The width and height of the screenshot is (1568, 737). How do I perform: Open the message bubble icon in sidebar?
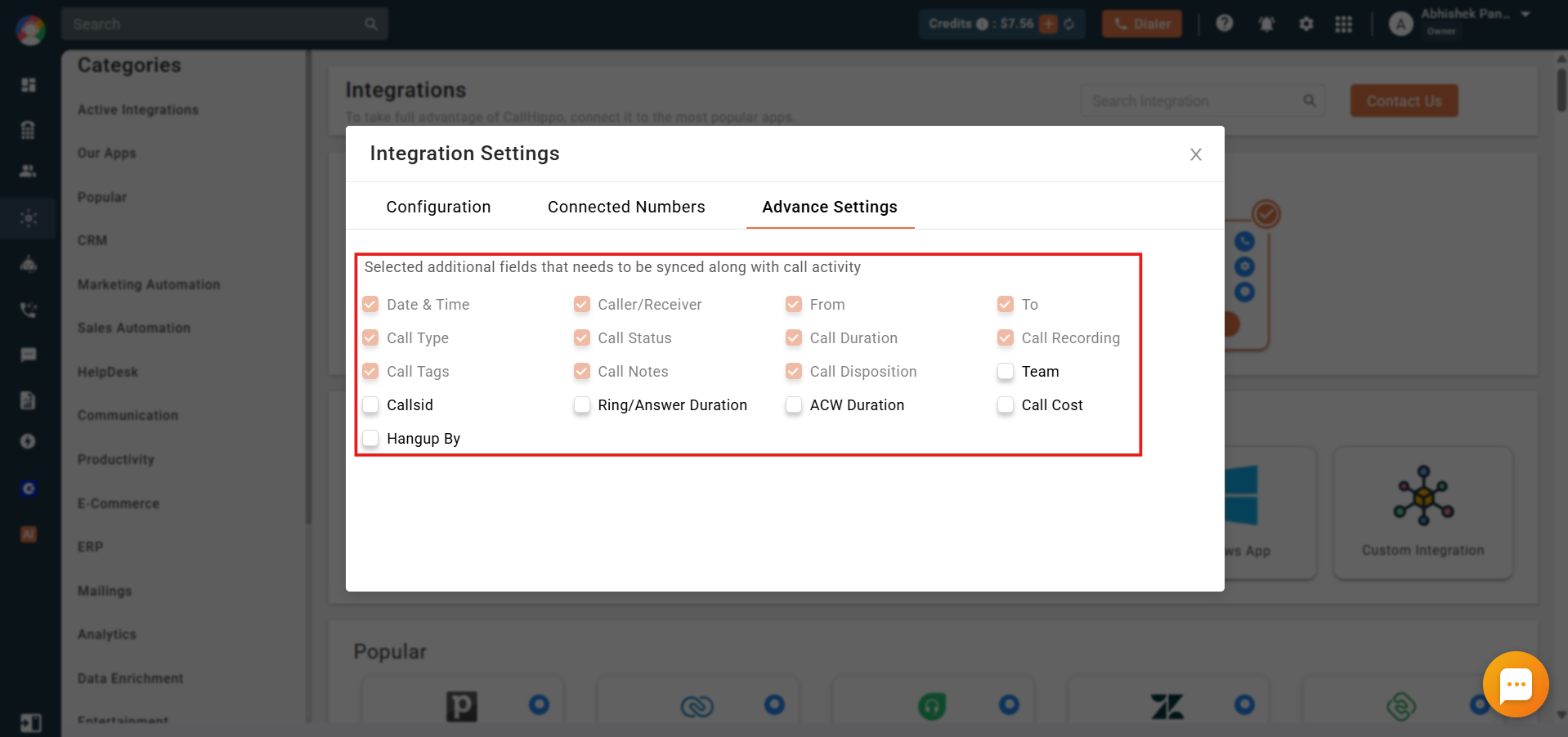[x=29, y=355]
